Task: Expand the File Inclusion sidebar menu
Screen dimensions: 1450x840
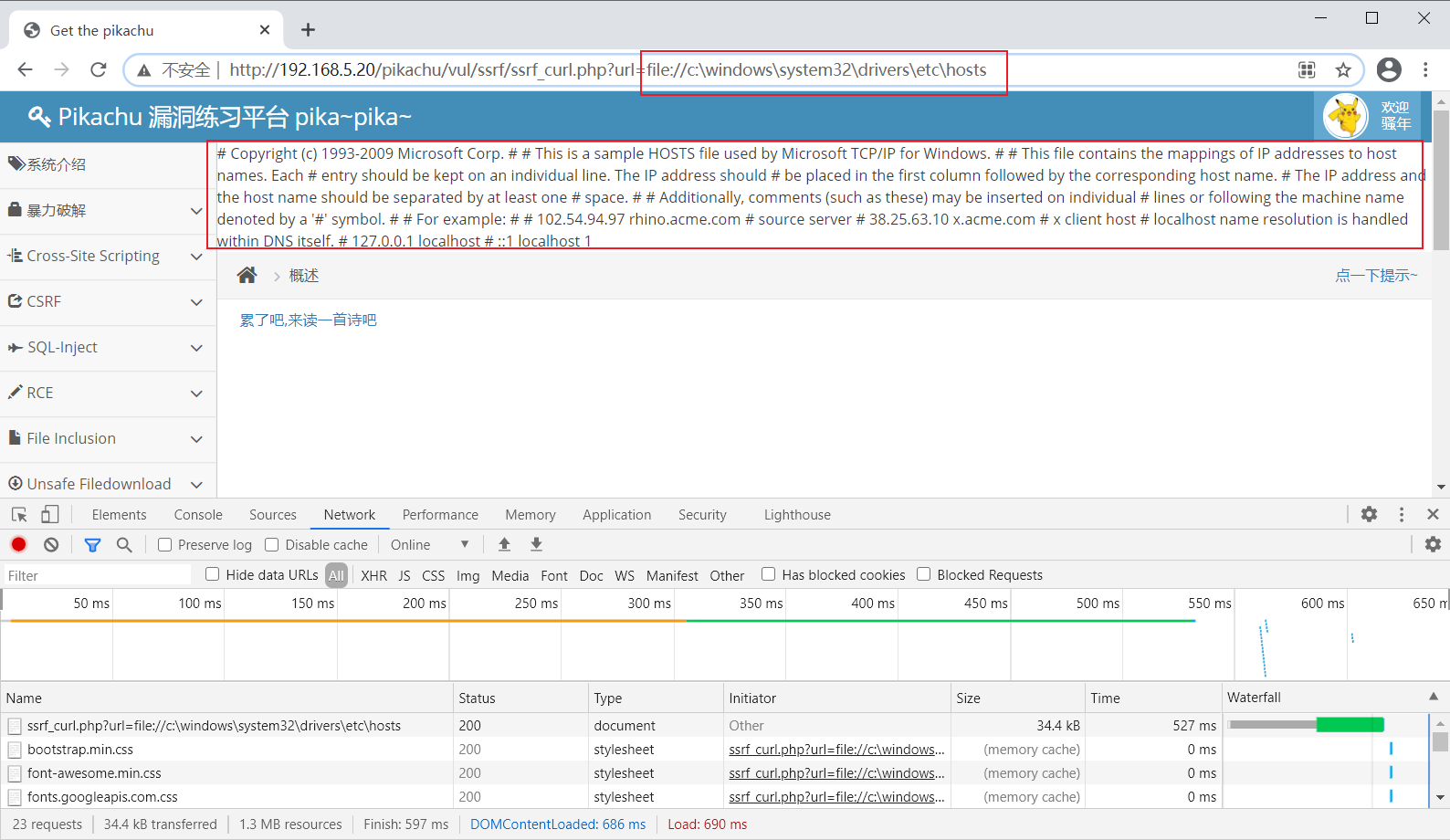Action: (x=108, y=439)
